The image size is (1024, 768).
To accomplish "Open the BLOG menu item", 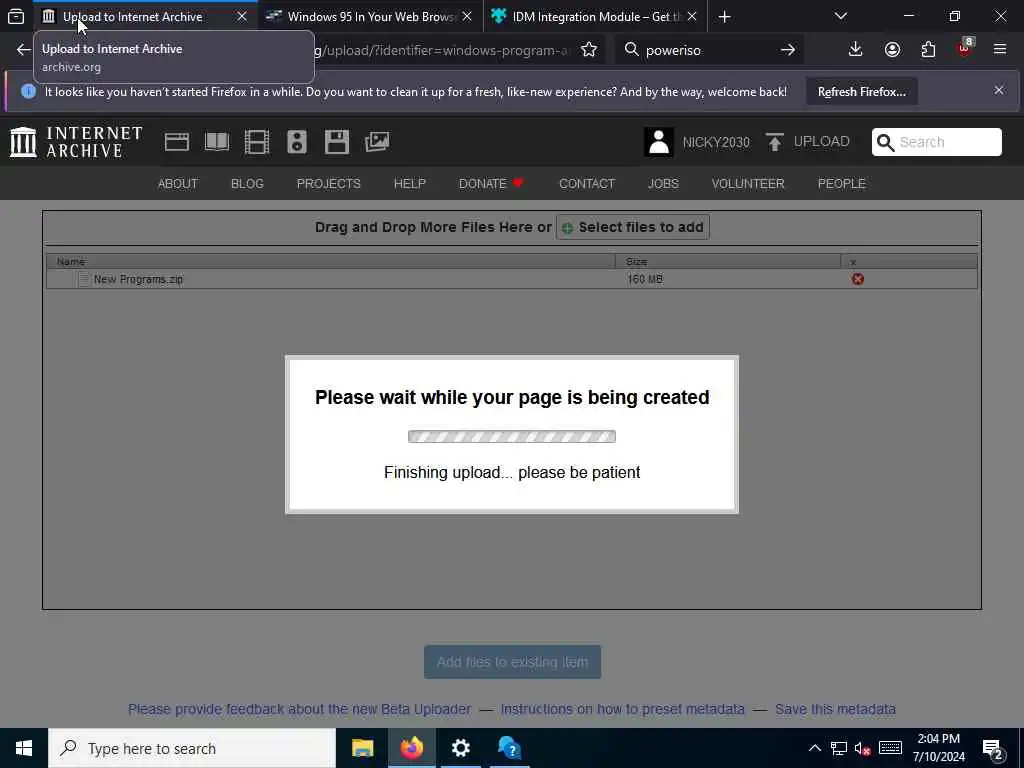I will [248, 184].
